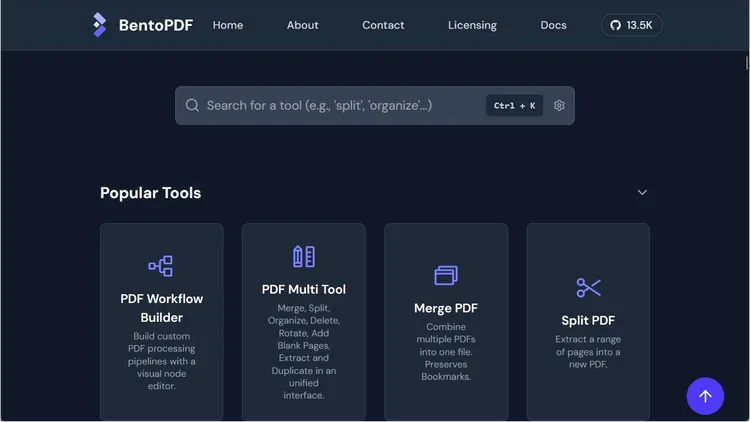This screenshot has height=422, width=750.
Task: Click the page vertical scrollbar thumb
Action: click(x=747, y=63)
